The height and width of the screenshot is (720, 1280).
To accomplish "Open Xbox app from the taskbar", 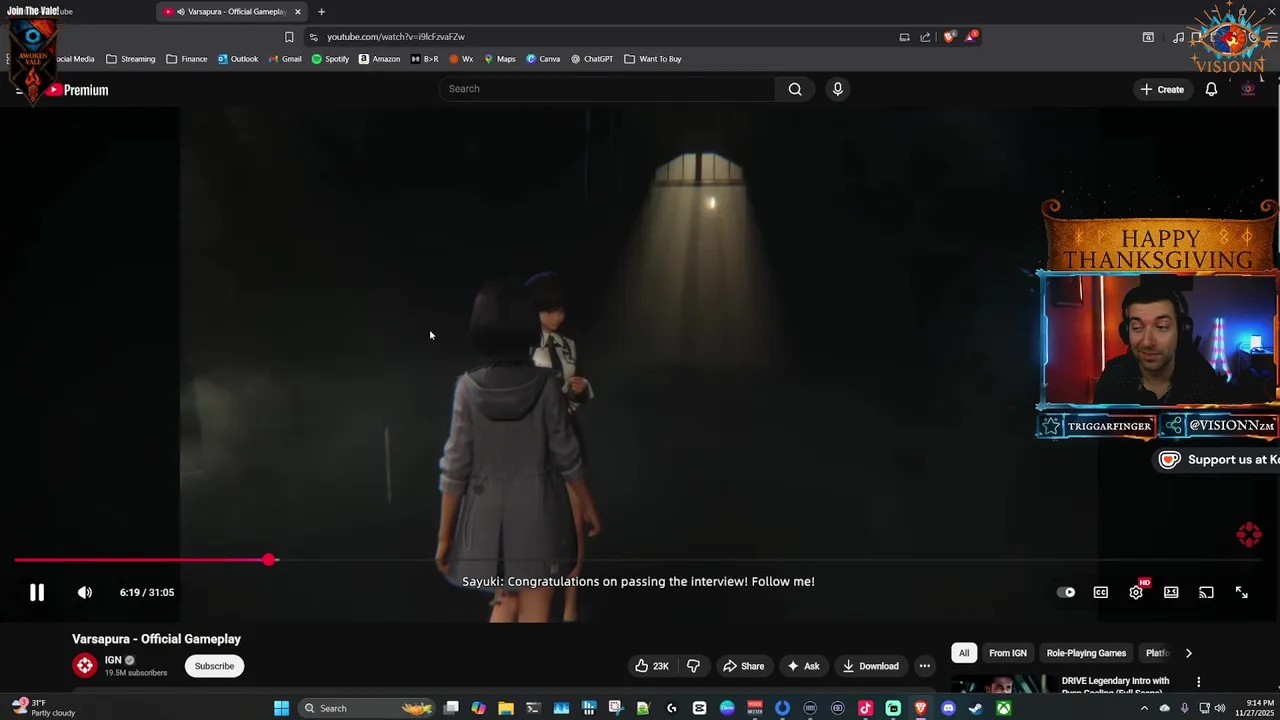I will click(x=1003, y=708).
